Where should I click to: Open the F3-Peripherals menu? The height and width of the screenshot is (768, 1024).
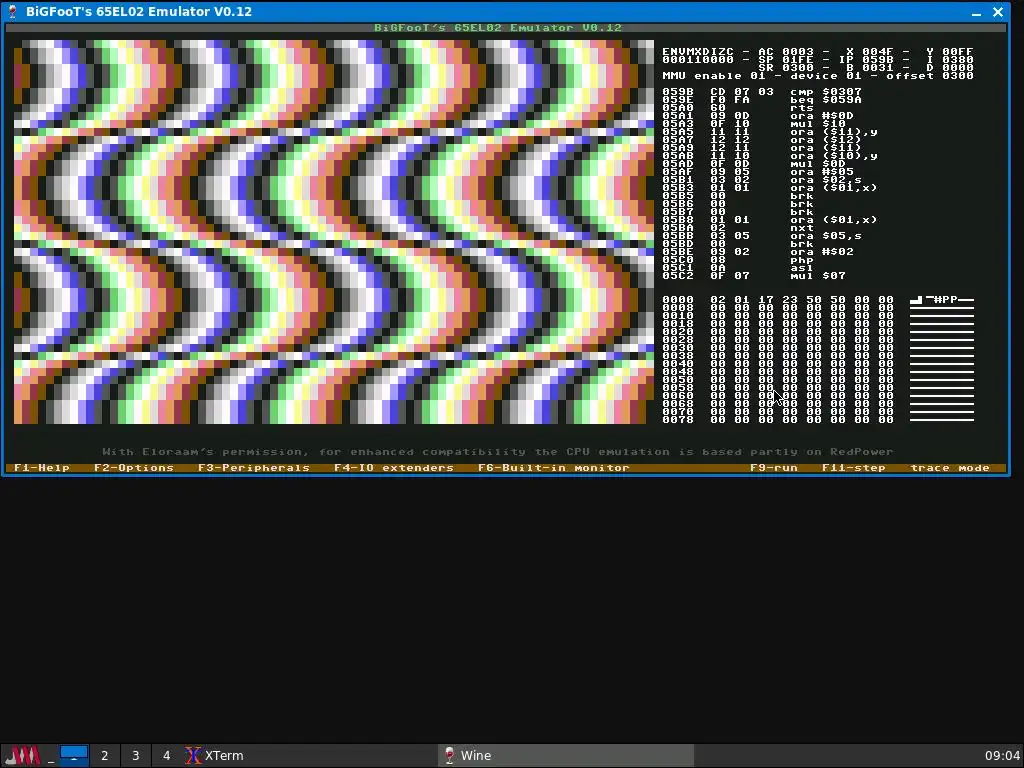253,468
